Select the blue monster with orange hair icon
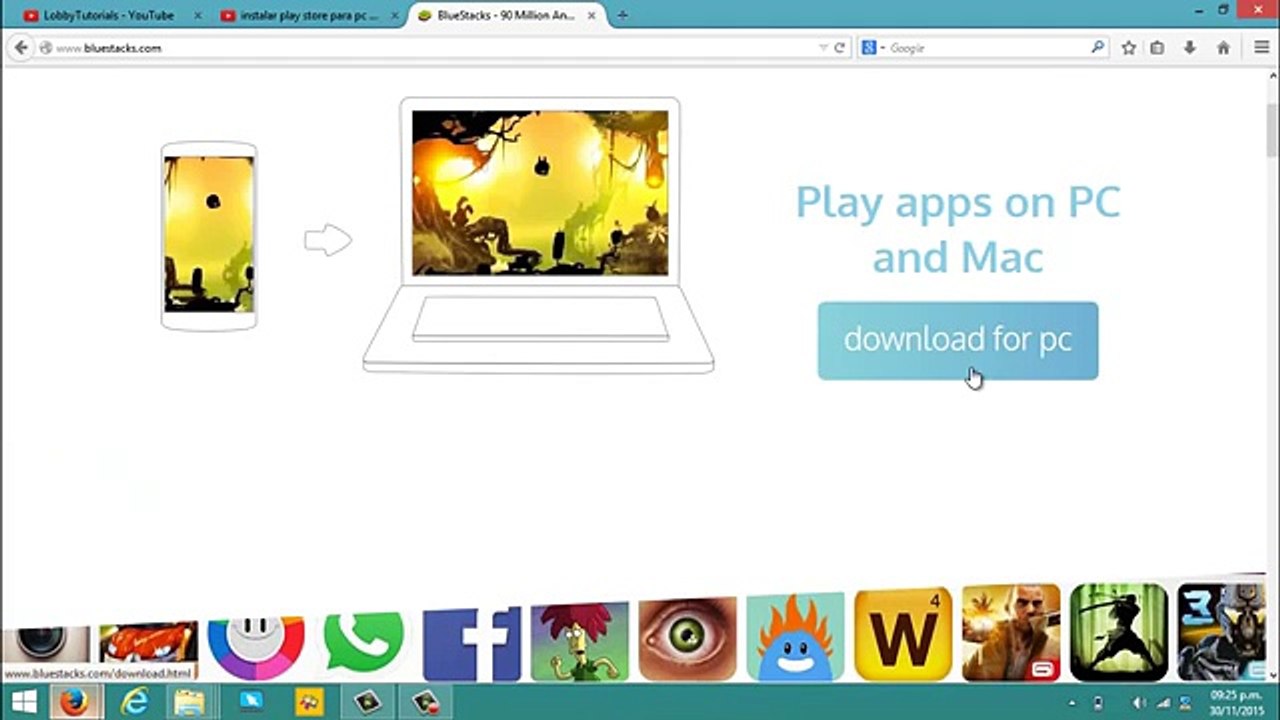 [x=795, y=636]
